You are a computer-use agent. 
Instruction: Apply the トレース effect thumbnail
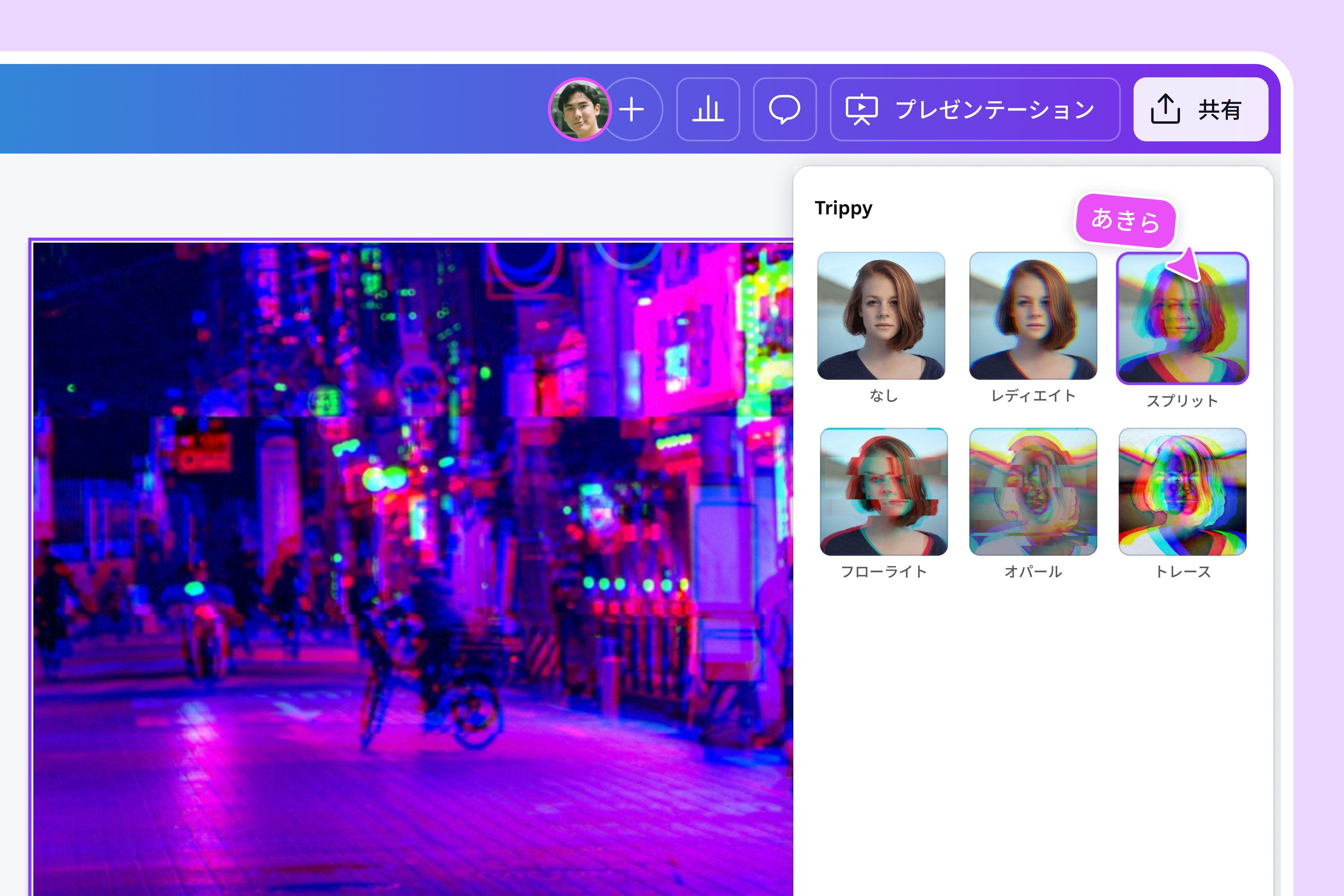(x=1182, y=491)
